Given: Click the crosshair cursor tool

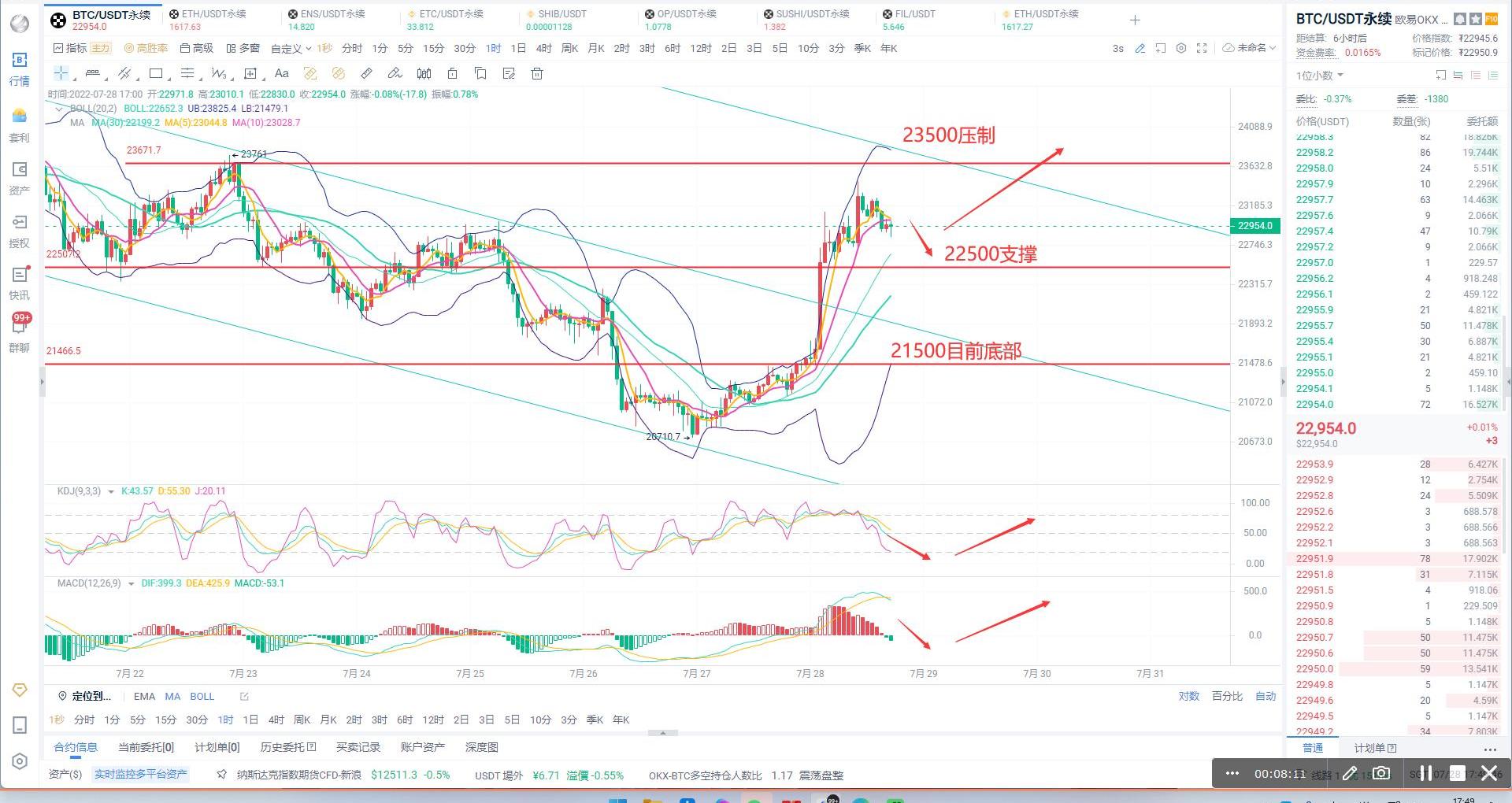Looking at the screenshot, I should point(61,73).
